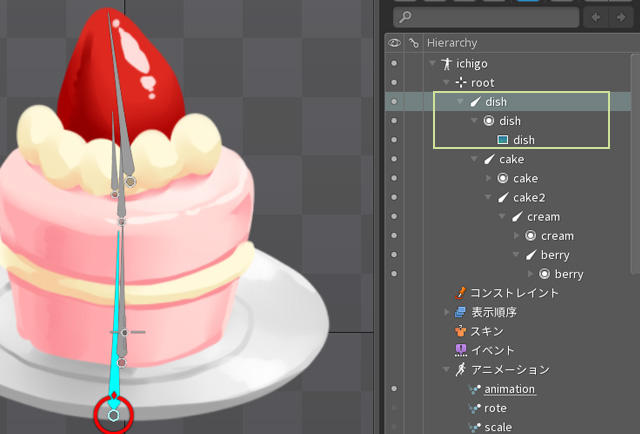
Task: Click the dish region attachment icon
Action: (503, 140)
